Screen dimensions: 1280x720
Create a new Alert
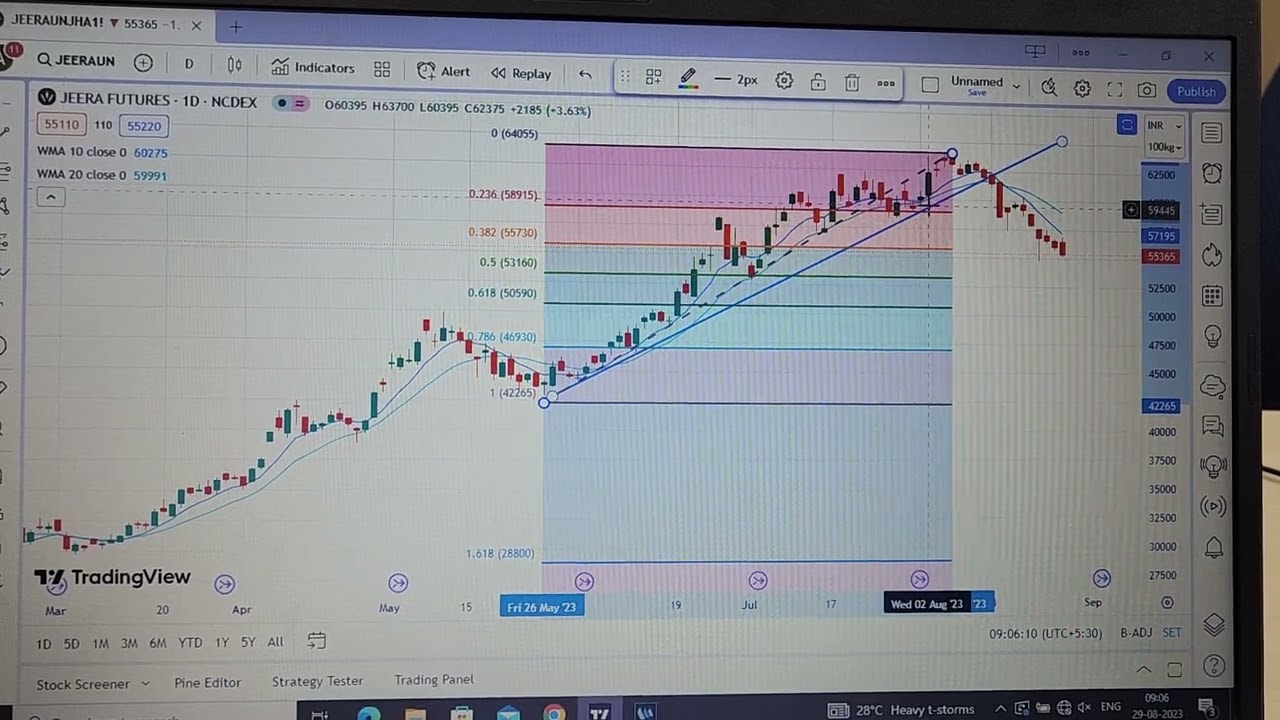[443, 71]
